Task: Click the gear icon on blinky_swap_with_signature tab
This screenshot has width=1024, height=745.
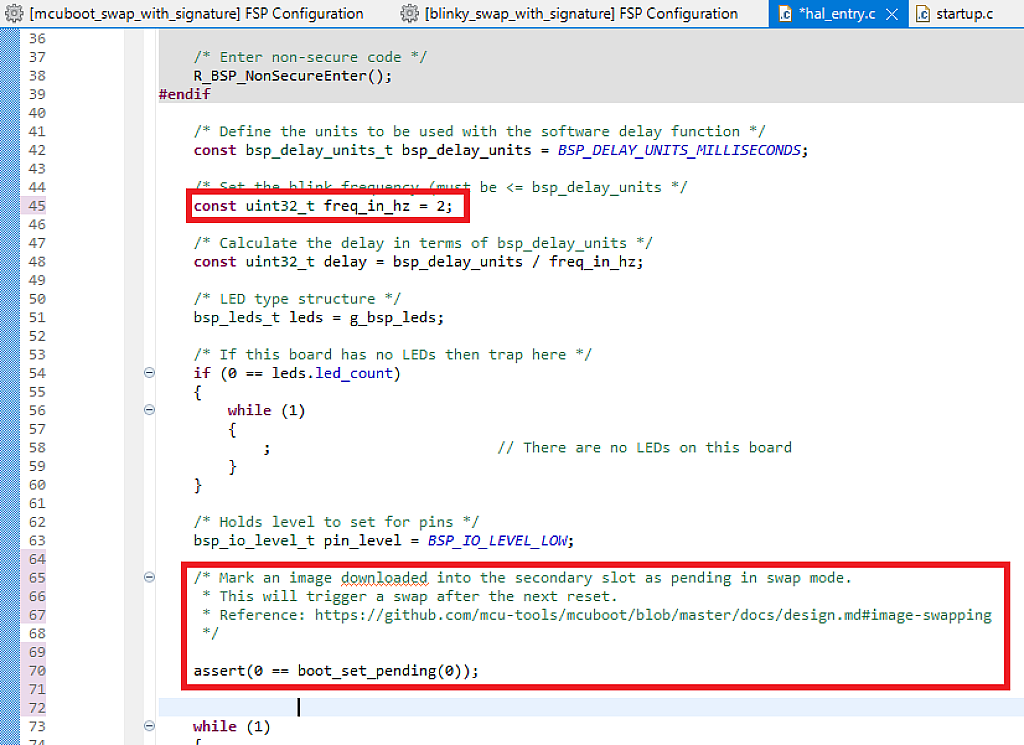Action: click(x=408, y=13)
